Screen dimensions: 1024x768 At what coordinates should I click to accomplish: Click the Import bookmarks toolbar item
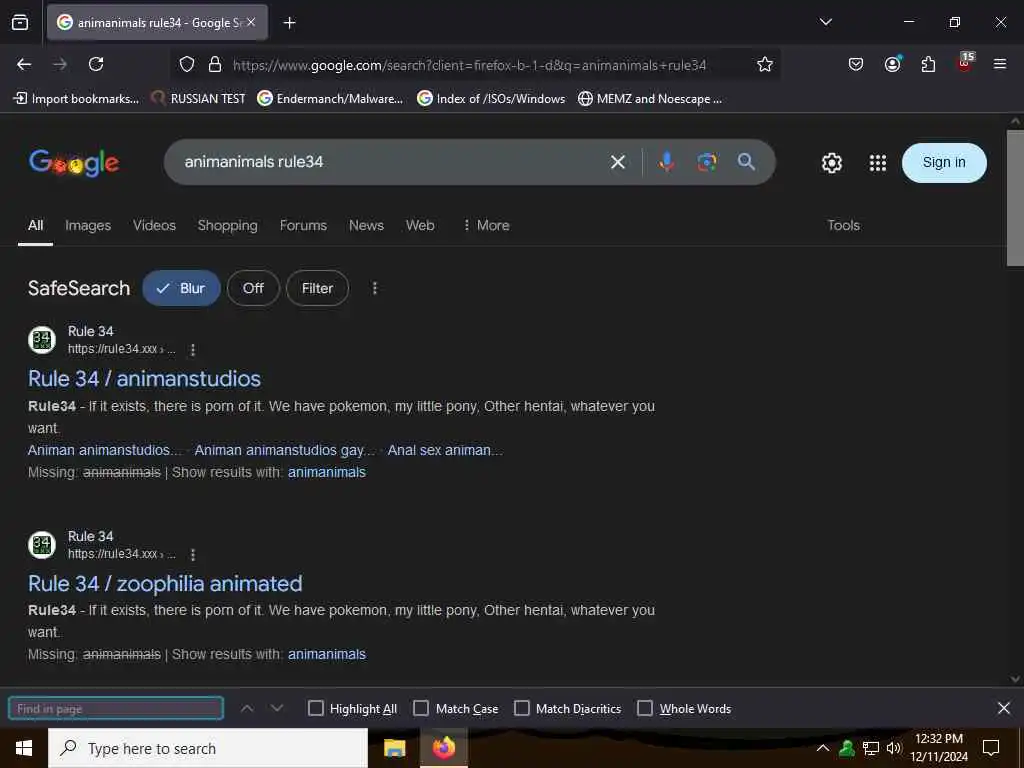[x=76, y=99]
